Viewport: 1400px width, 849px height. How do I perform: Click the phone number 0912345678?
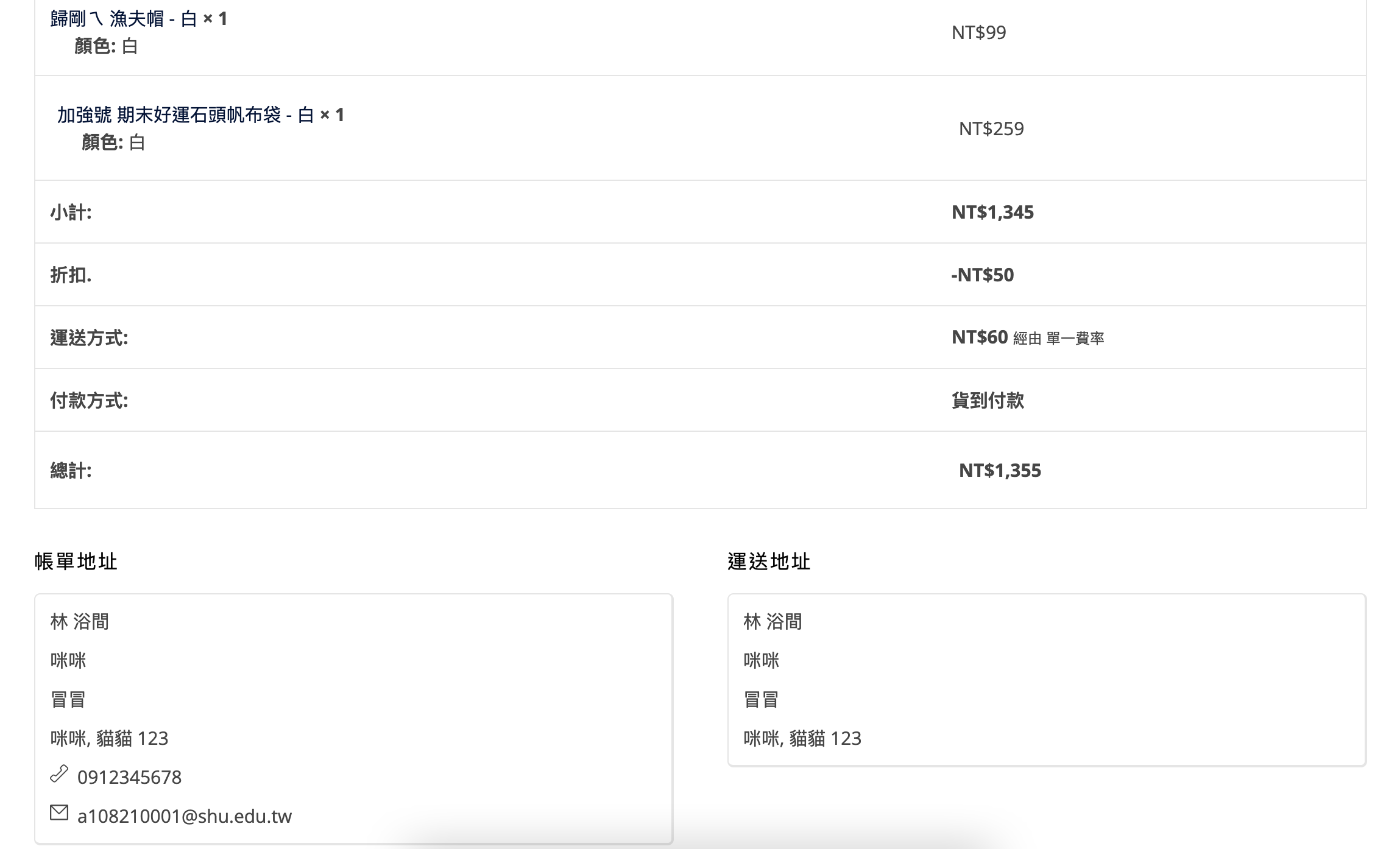point(129,778)
